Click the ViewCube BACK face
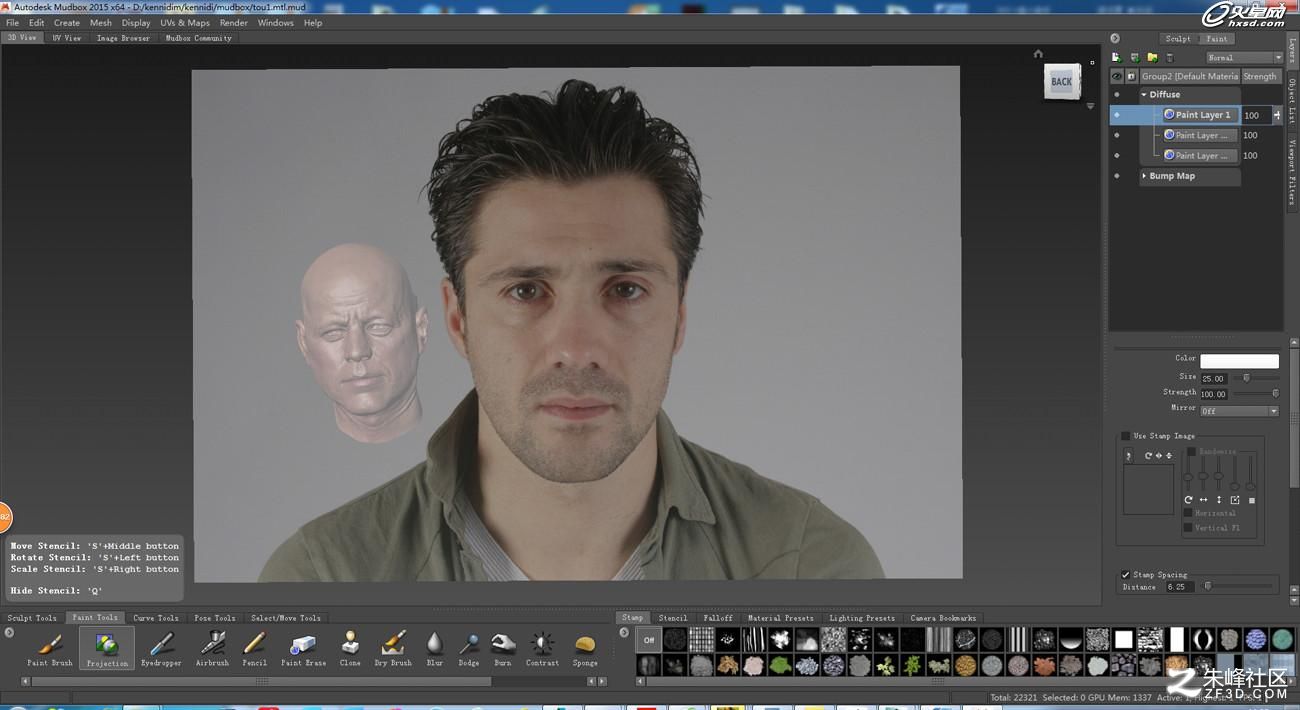The width and height of the screenshot is (1300, 710). click(x=1061, y=82)
